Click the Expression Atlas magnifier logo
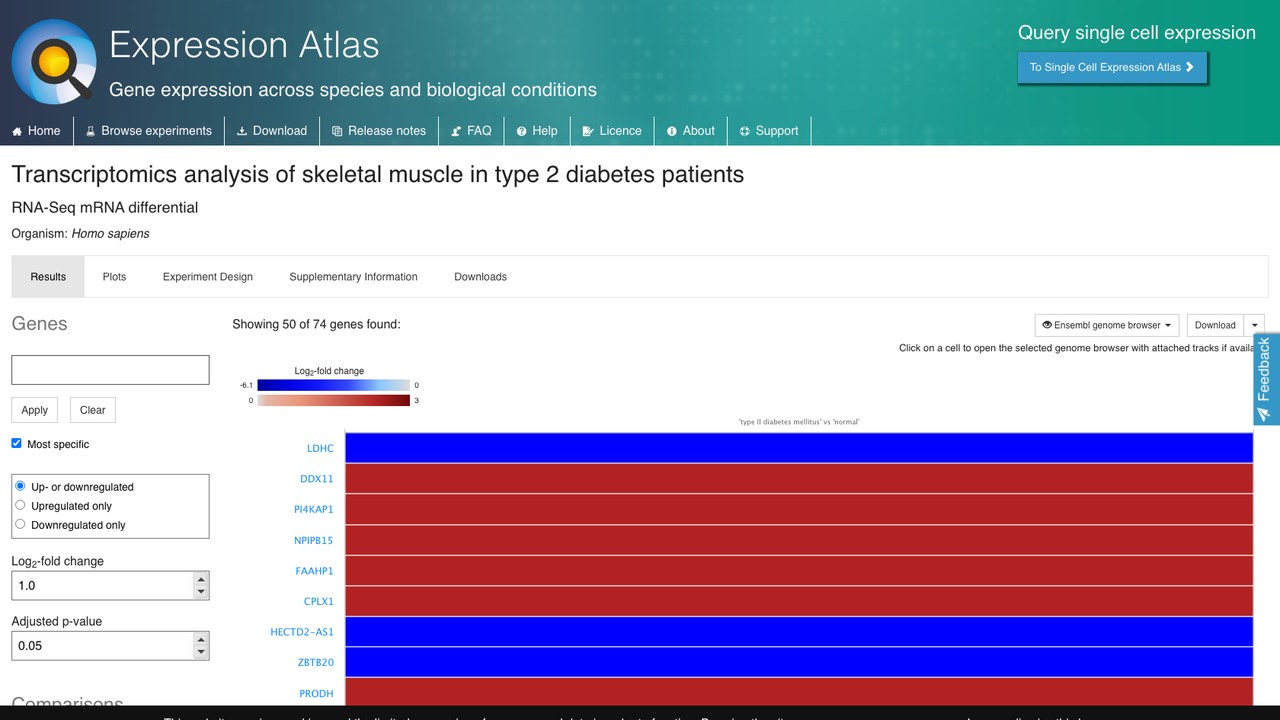1280x720 pixels. tap(54, 61)
